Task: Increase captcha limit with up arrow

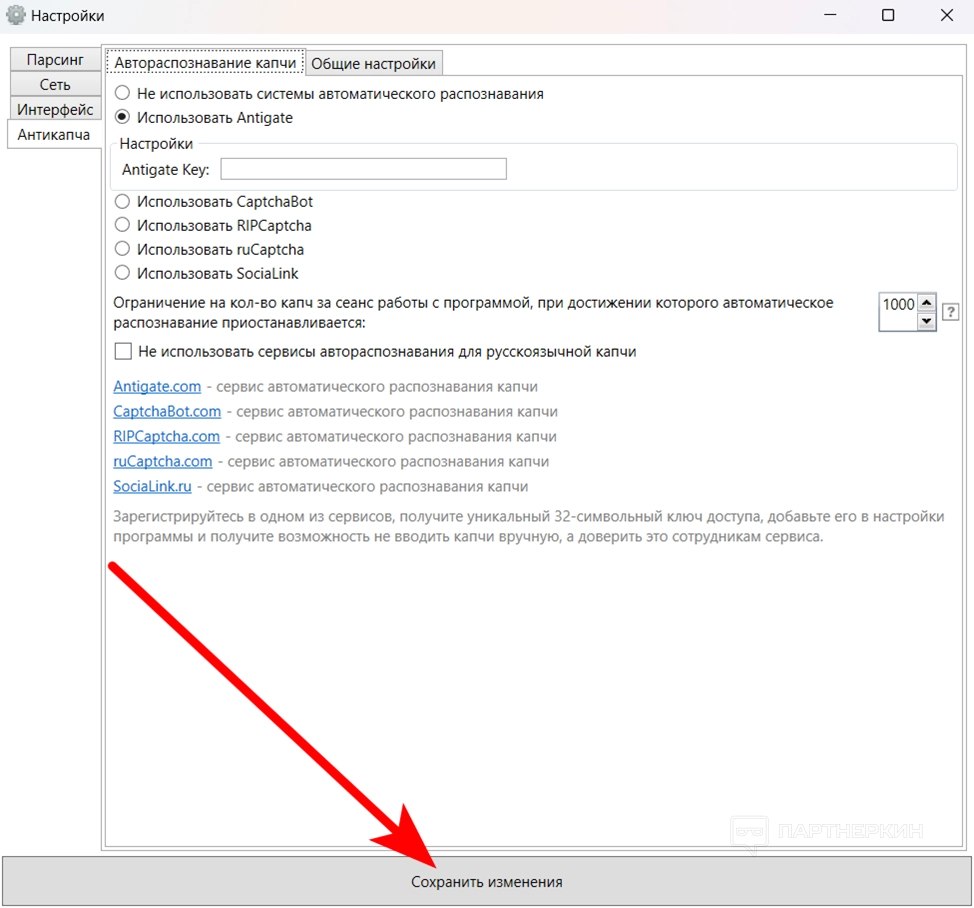Action: tap(926, 302)
